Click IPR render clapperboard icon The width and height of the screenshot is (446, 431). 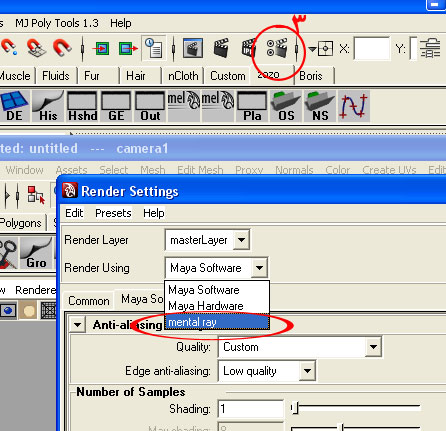tap(248, 48)
